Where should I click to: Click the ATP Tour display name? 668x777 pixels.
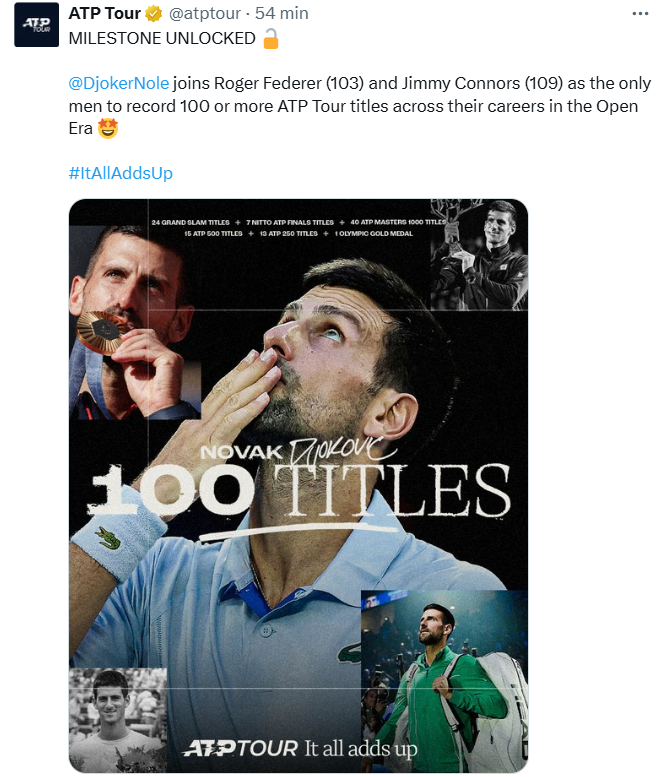pos(105,13)
